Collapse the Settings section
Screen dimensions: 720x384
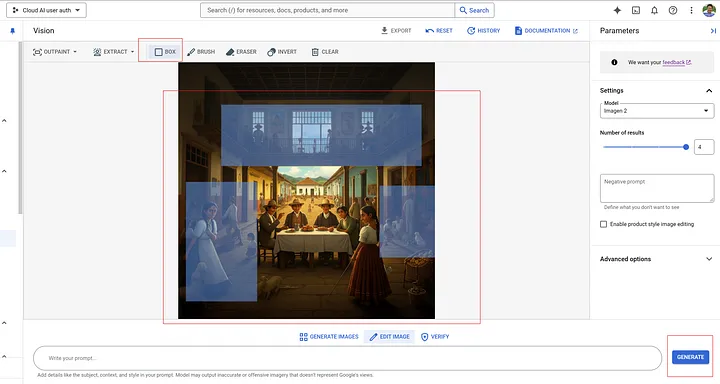click(x=709, y=90)
